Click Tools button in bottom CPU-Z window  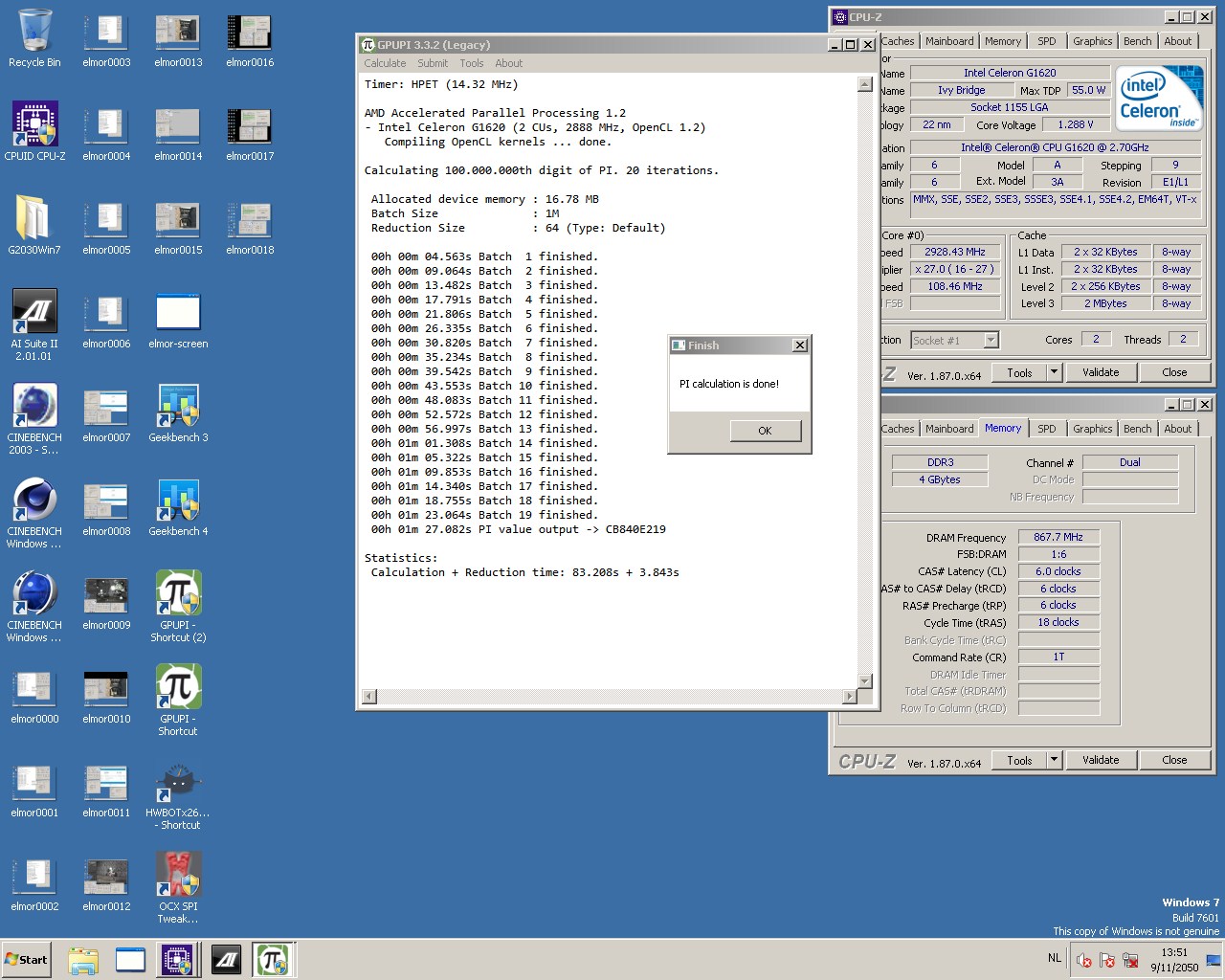[x=1020, y=760]
